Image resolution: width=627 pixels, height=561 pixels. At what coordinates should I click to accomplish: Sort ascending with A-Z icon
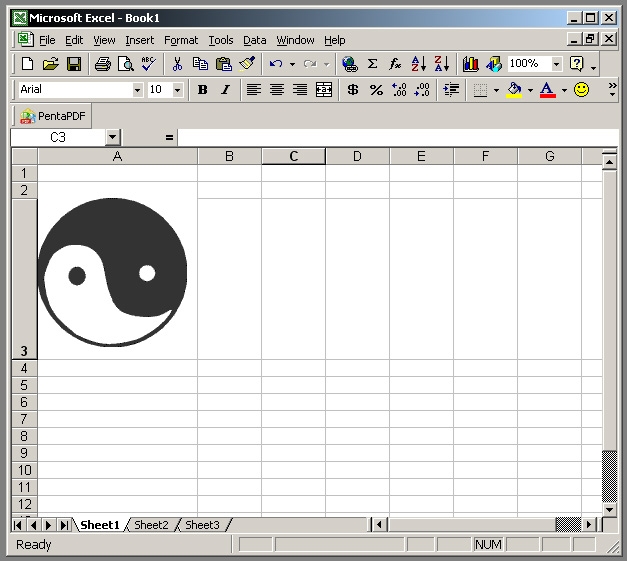click(x=418, y=64)
